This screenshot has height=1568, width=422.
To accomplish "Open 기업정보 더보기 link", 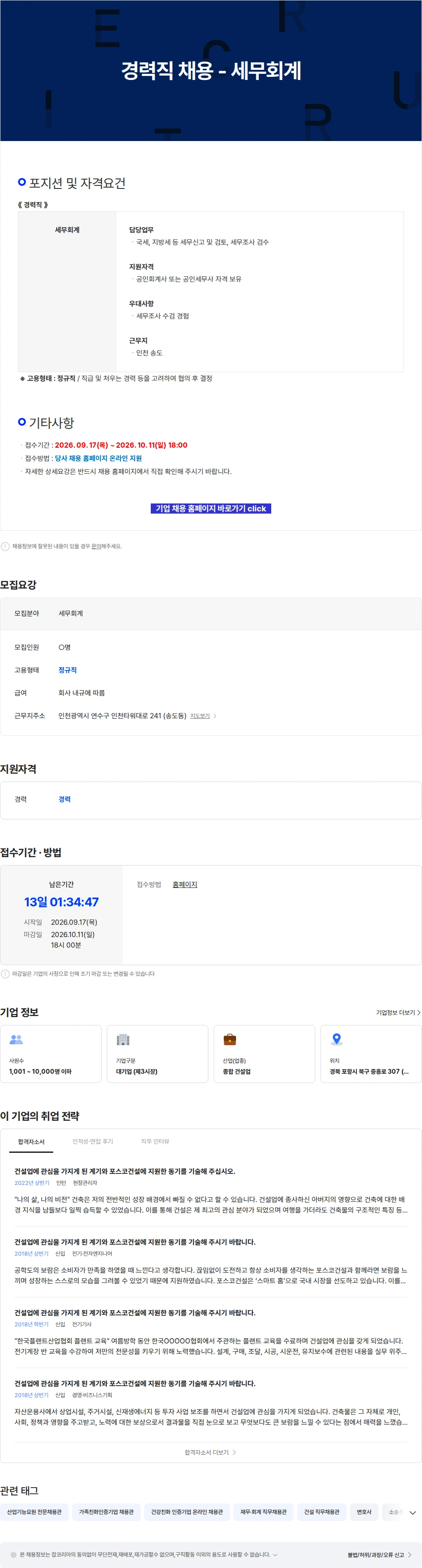I will click(398, 1012).
